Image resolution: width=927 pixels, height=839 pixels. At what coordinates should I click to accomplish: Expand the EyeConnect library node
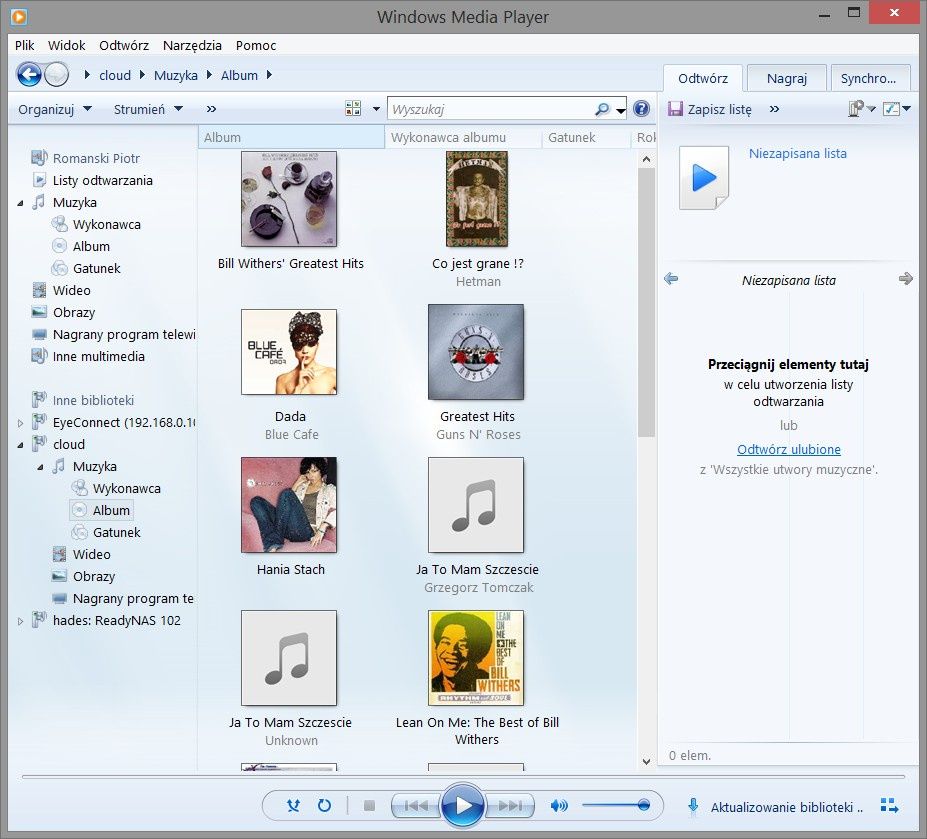tap(21, 423)
